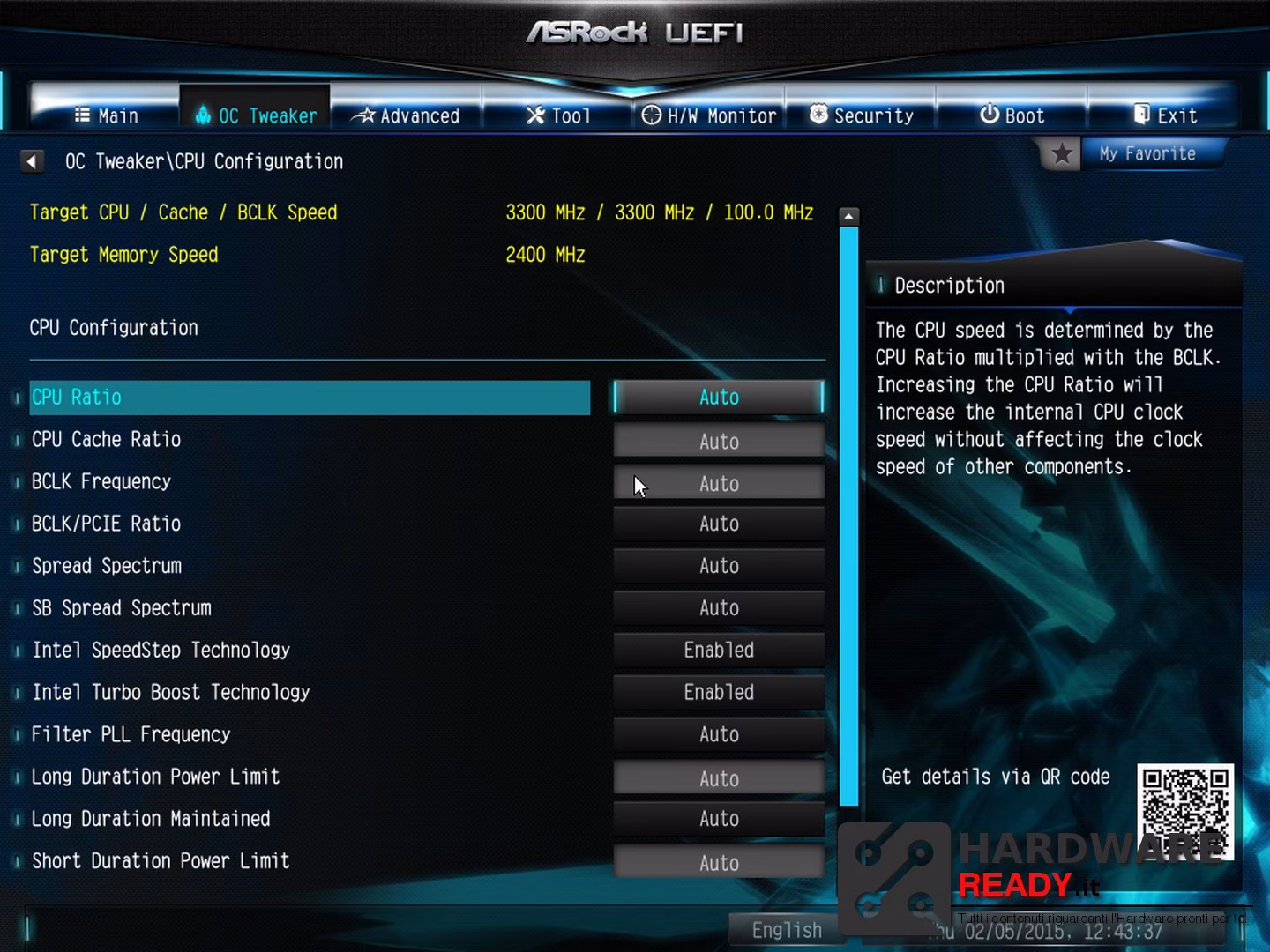Edit Long Duration Power Limit Auto field
The height and width of the screenshot is (952, 1270).
pyautogui.click(x=719, y=778)
